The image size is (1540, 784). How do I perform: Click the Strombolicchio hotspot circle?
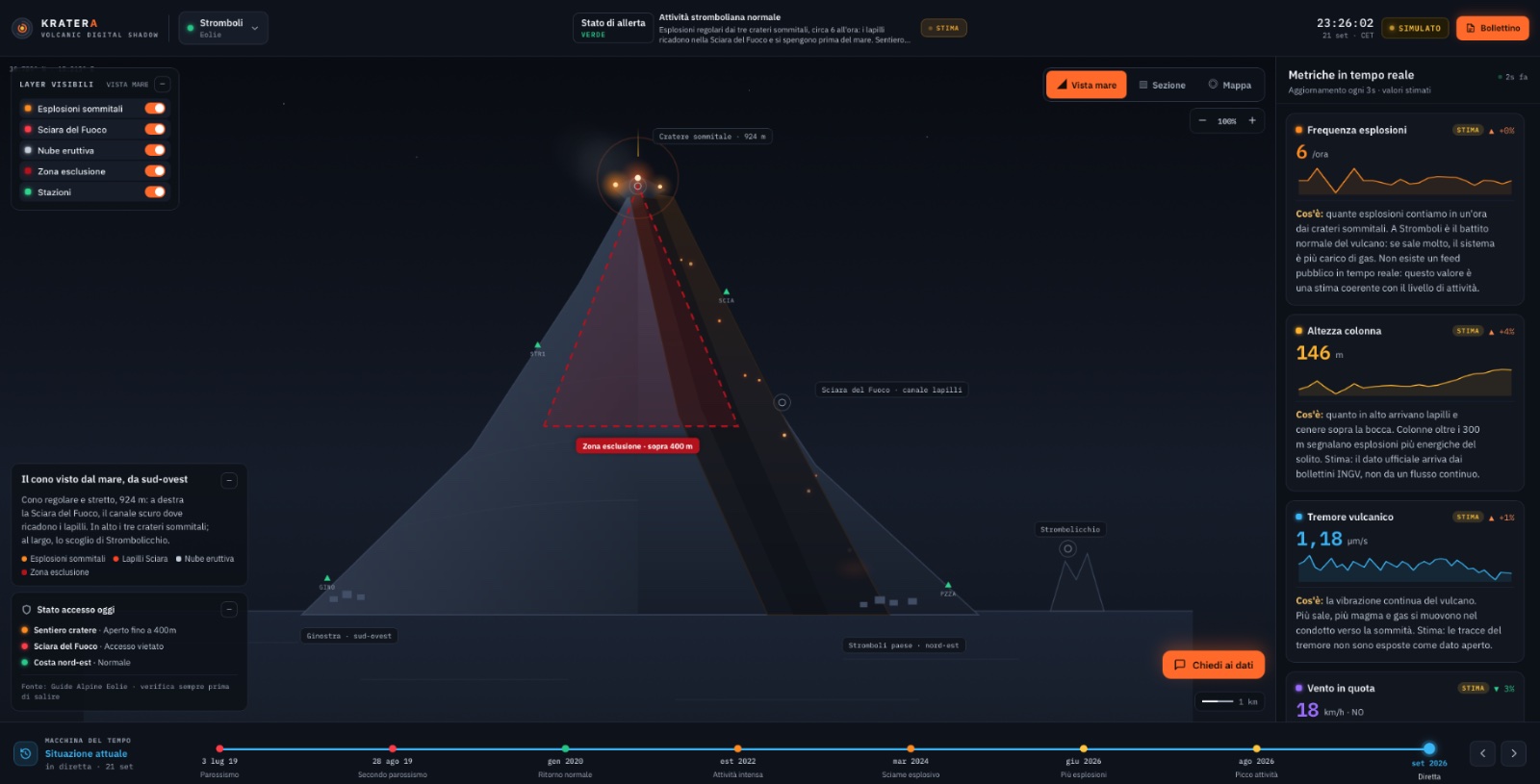pos(1067,548)
